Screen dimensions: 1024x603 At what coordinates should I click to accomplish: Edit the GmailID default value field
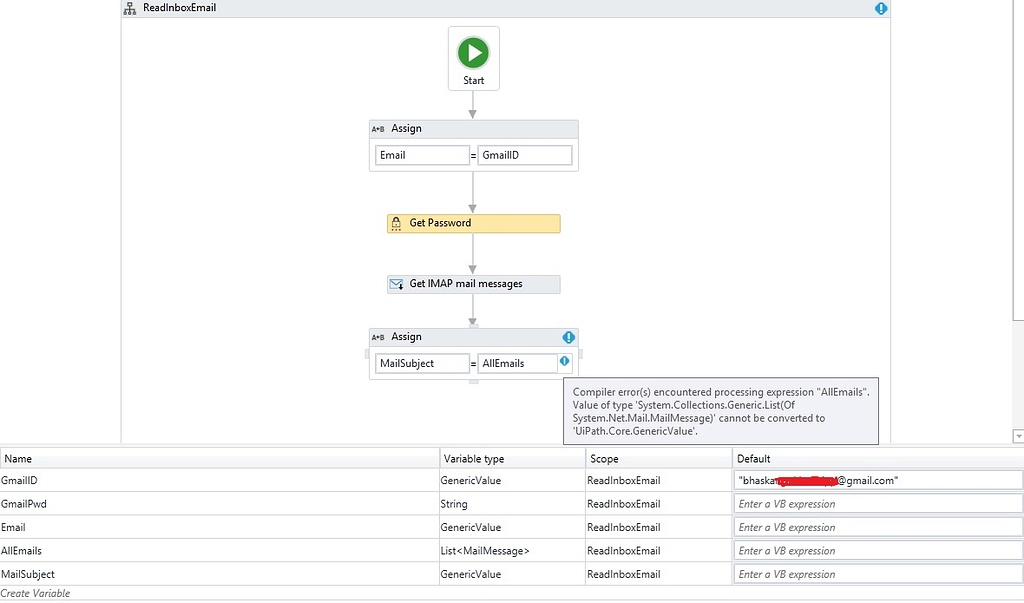[x=877, y=479]
